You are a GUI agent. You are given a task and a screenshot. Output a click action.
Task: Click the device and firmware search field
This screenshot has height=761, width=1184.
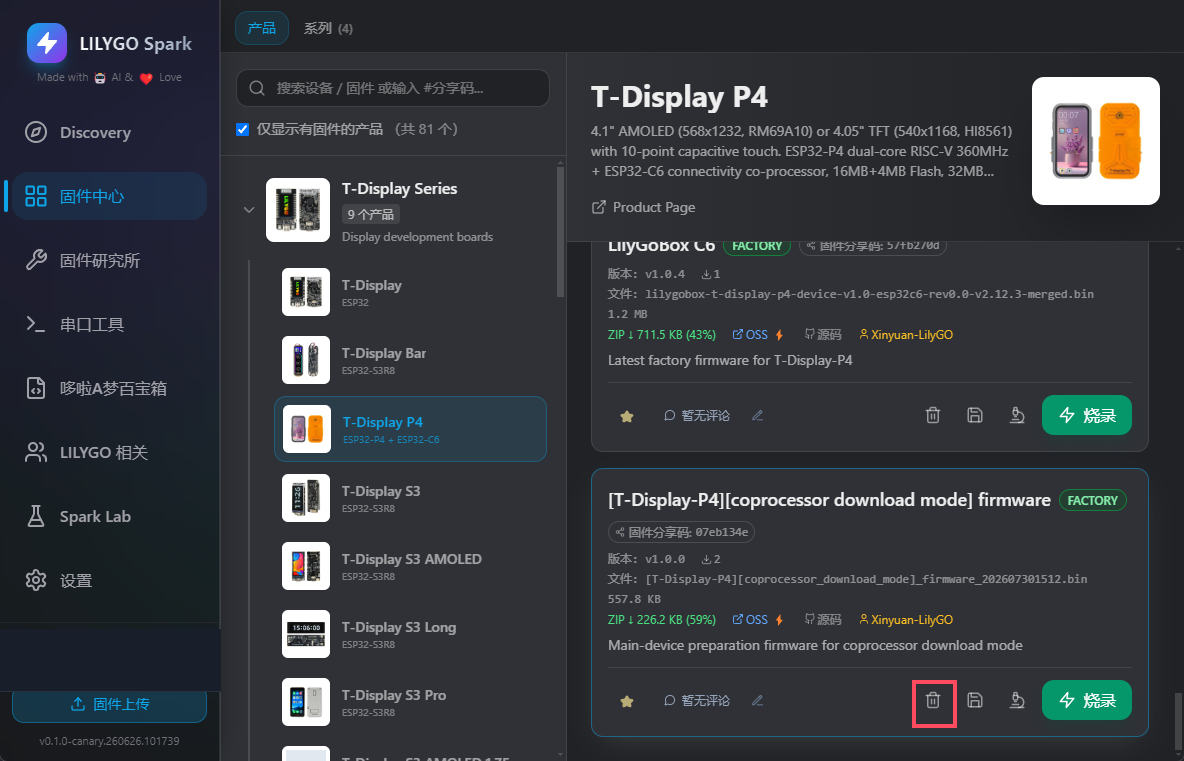(x=393, y=88)
